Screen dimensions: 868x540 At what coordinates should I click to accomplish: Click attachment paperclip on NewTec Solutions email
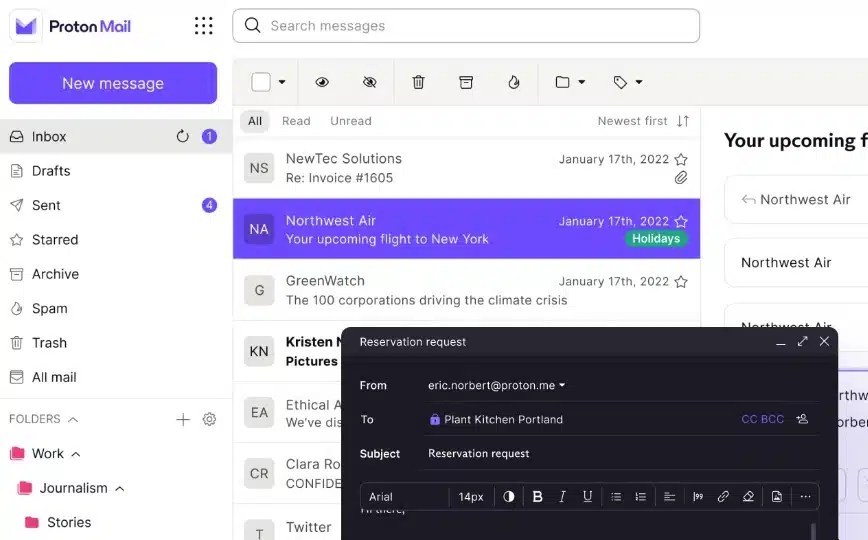tap(681, 178)
